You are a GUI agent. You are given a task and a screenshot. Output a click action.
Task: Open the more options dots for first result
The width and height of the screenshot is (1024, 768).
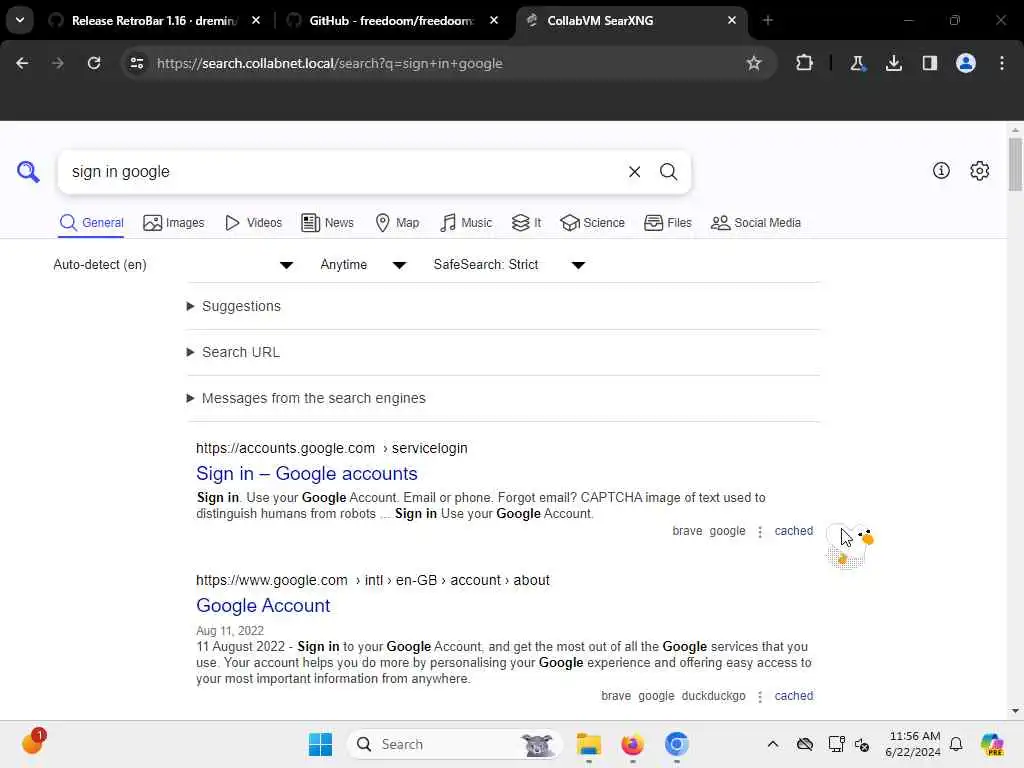point(760,532)
